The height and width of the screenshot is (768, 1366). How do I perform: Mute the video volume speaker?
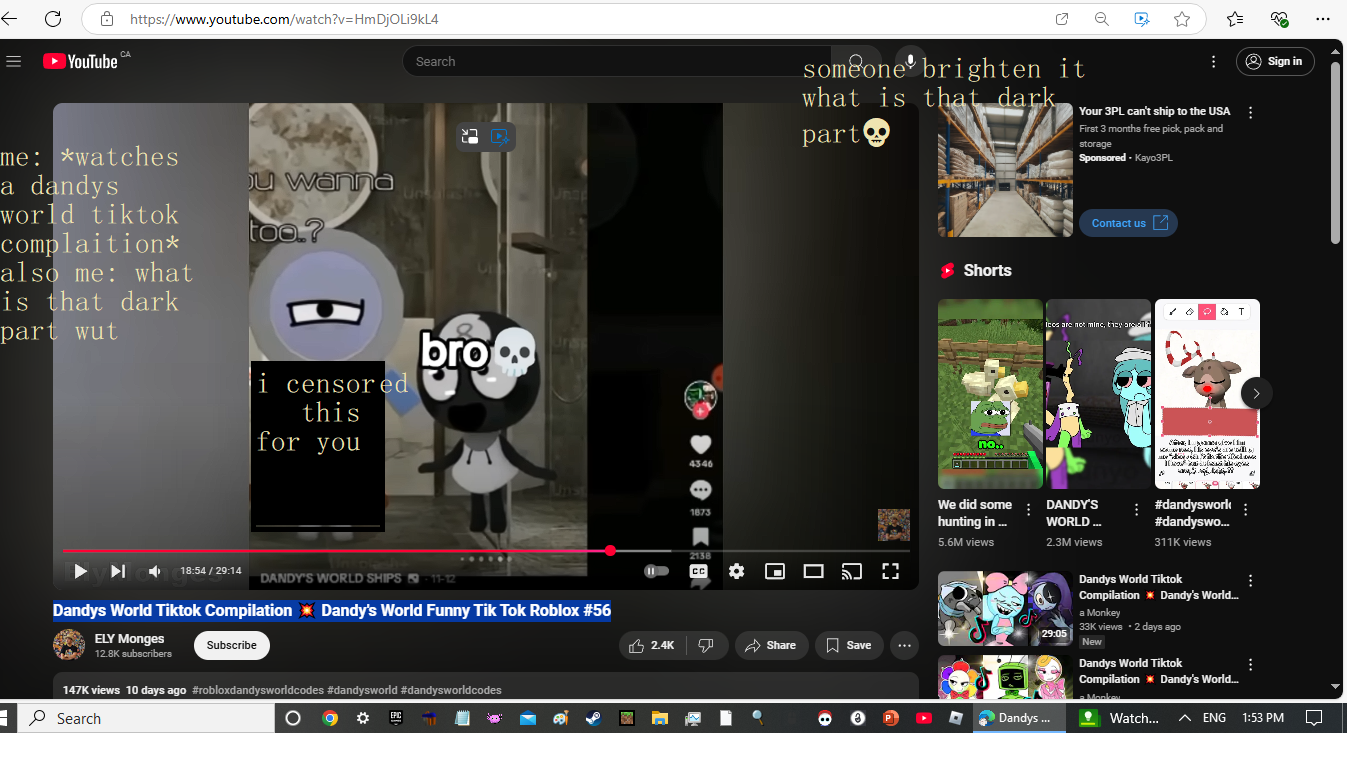click(155, 571)
